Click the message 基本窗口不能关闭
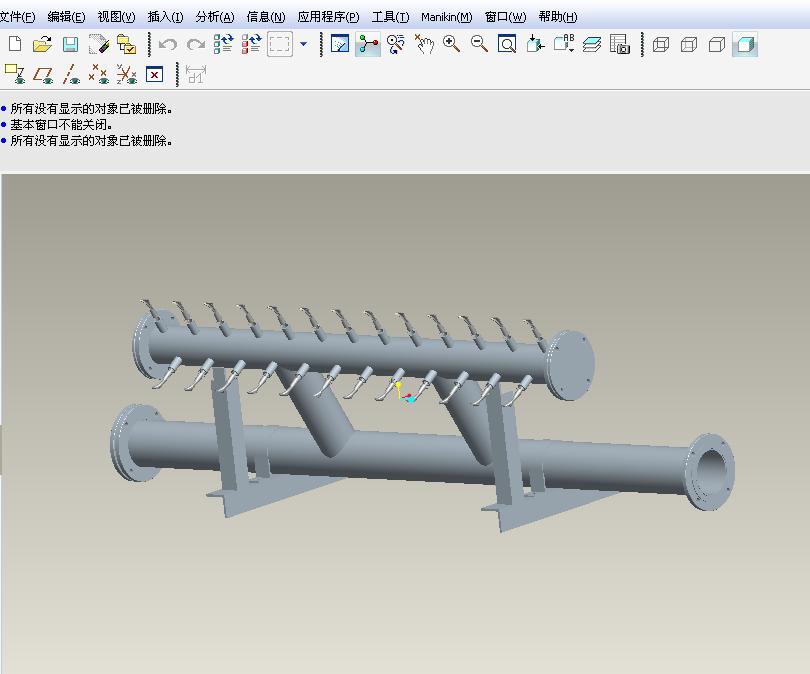Screen dimensions: 810x674 61,124
